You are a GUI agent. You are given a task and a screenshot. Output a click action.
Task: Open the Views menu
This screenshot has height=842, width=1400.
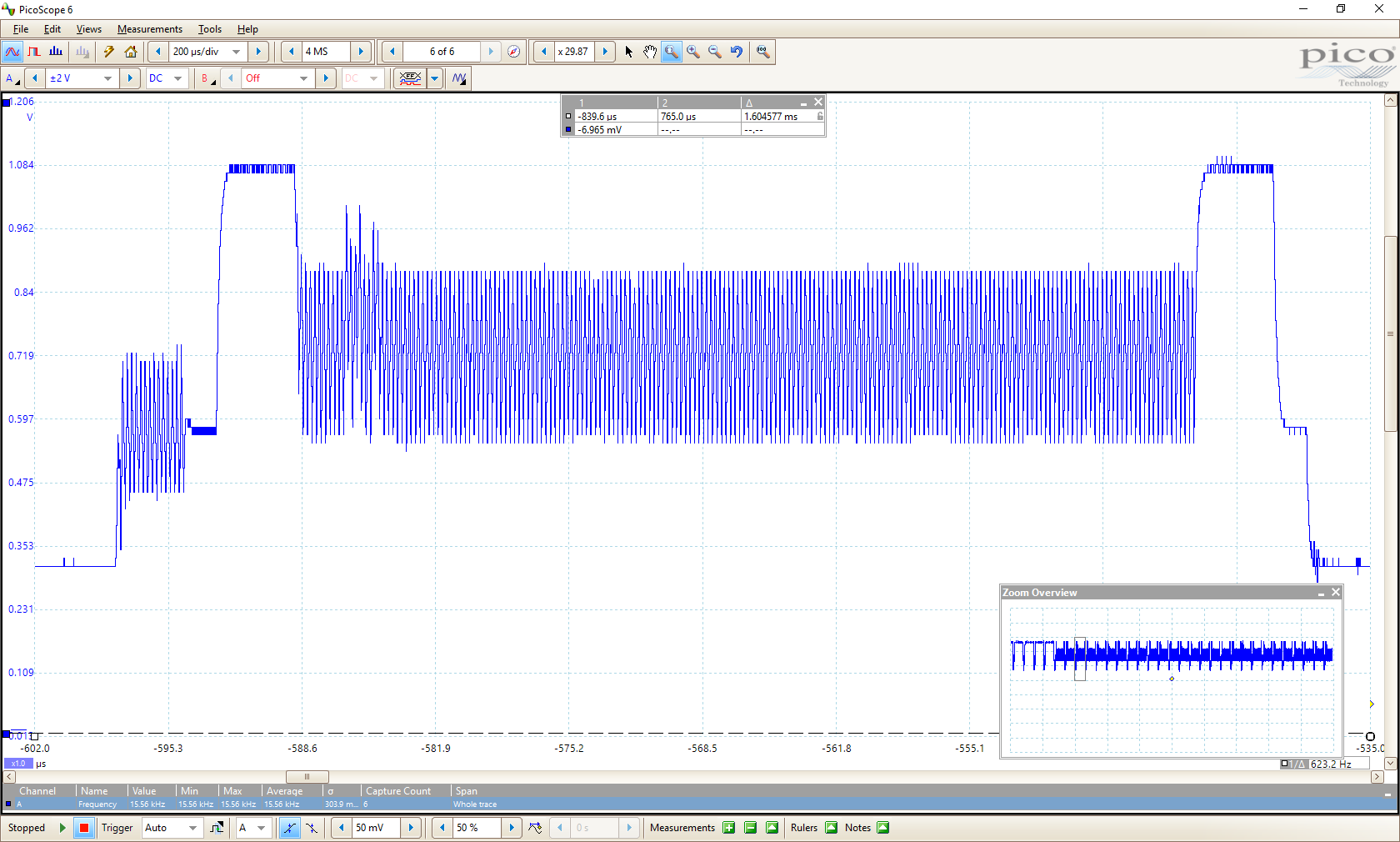coord(89,29)
